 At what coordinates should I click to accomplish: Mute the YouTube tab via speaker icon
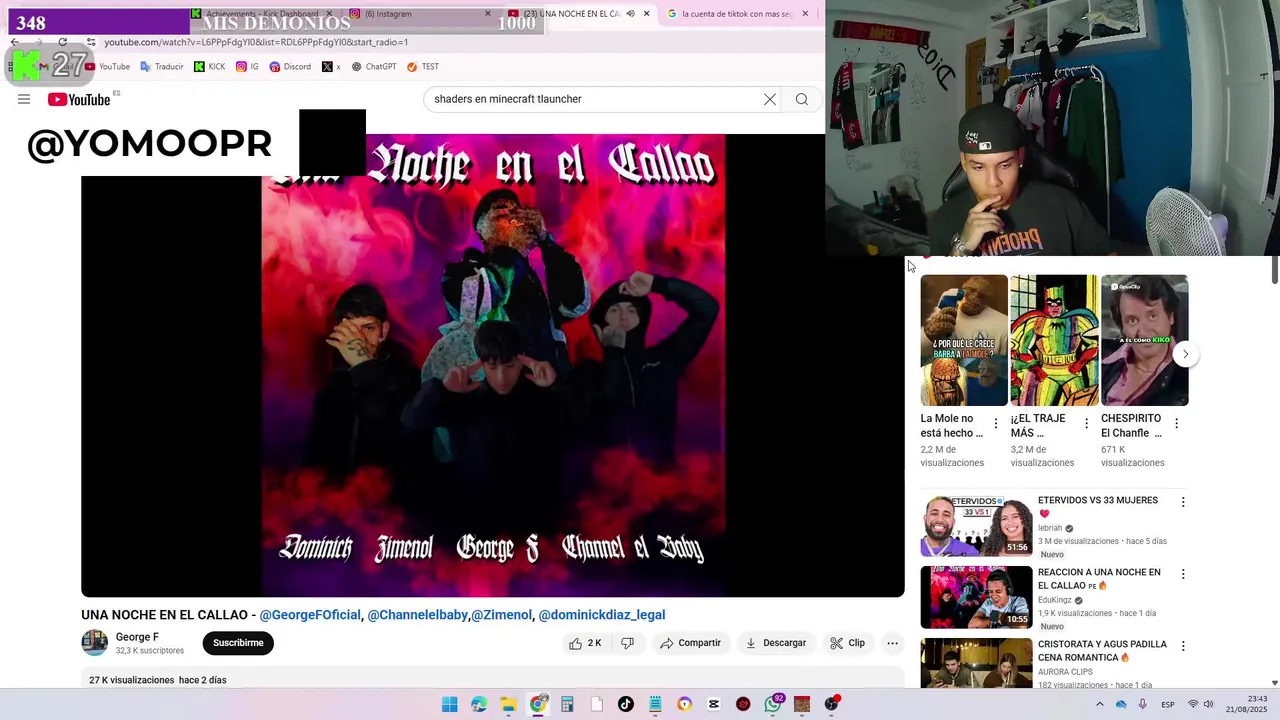(x=630, y=14)
